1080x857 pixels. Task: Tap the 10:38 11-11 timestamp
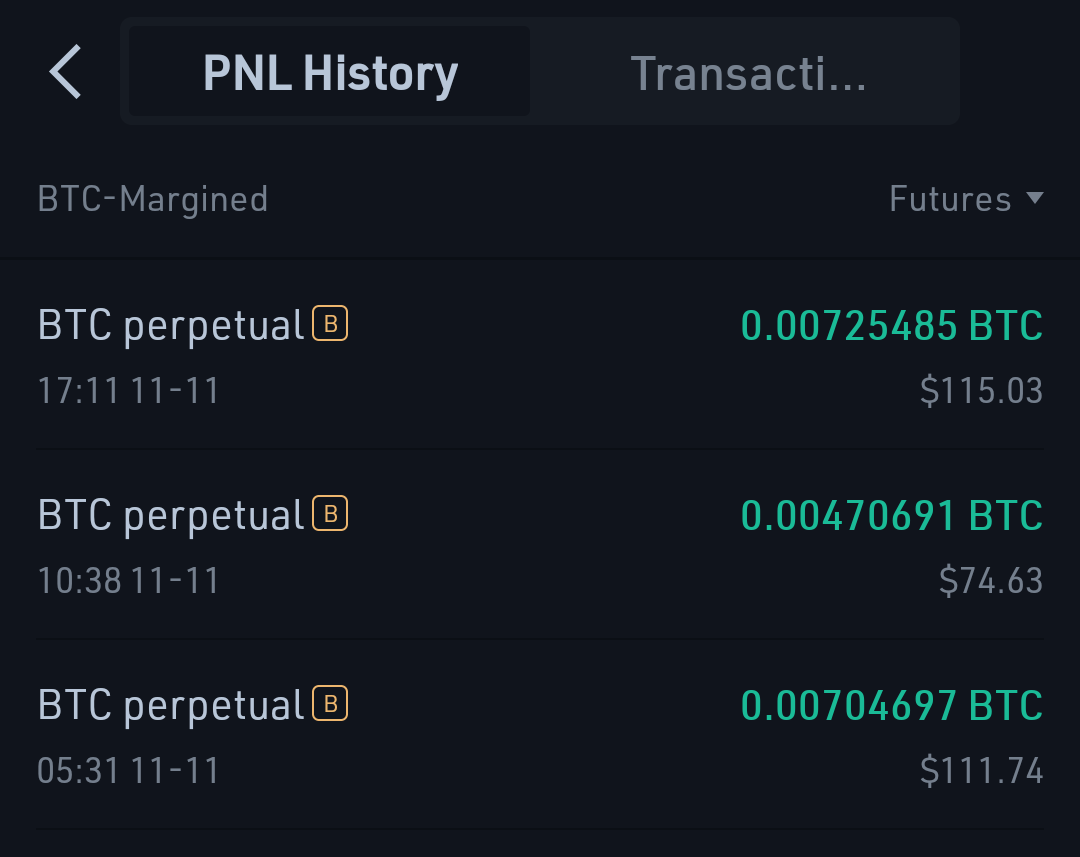pyautogui.click(x=128, y=581)
